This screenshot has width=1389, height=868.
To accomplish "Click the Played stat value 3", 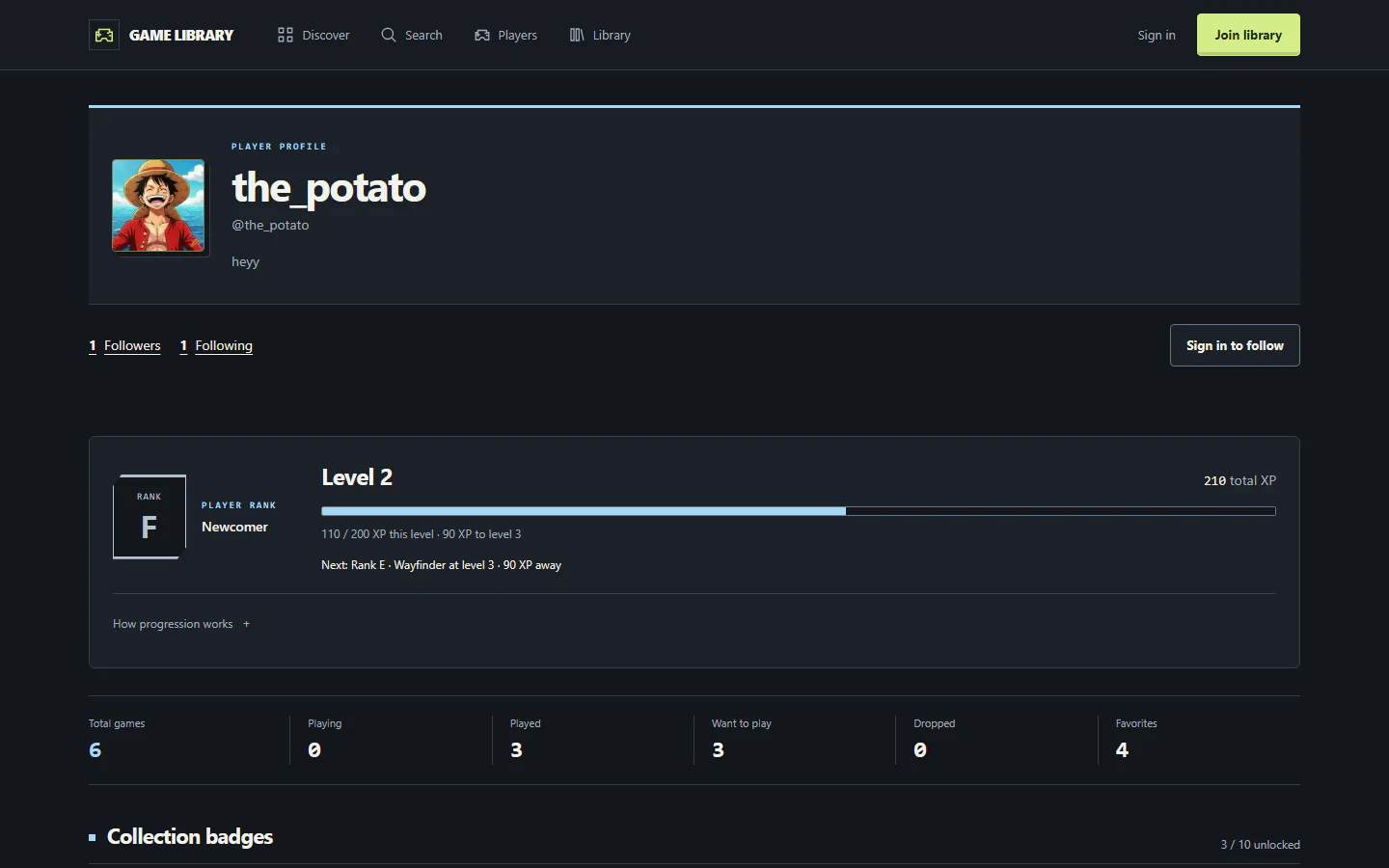I will 516,749.
